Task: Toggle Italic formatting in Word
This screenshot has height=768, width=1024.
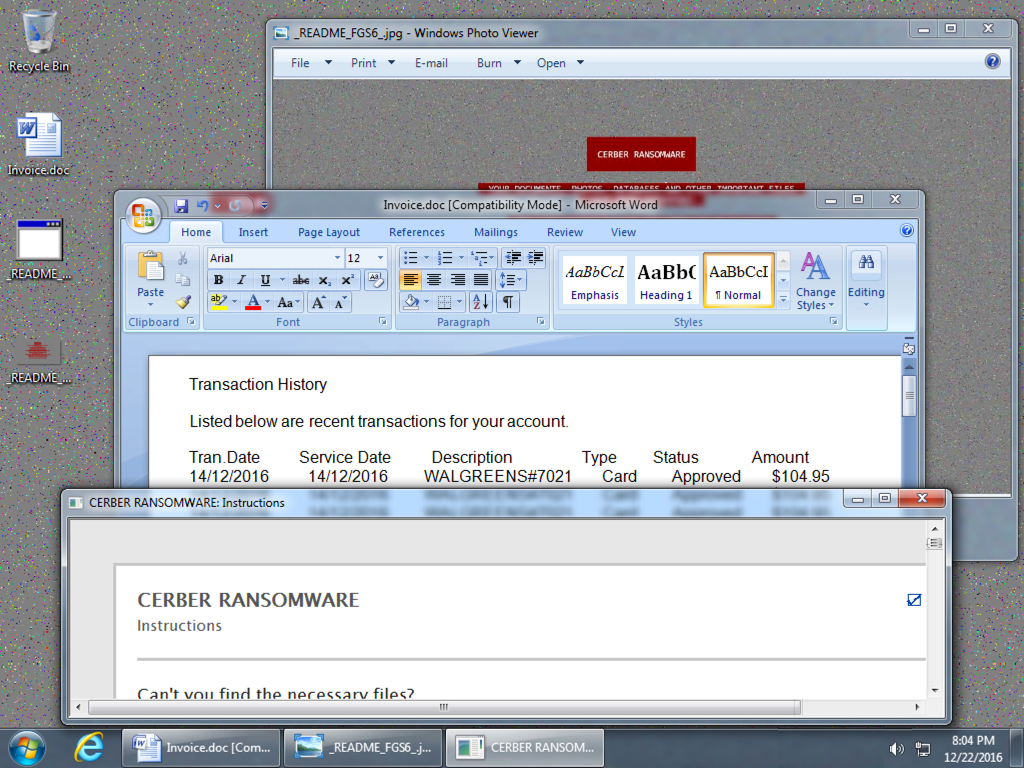Action: (242, 280)
